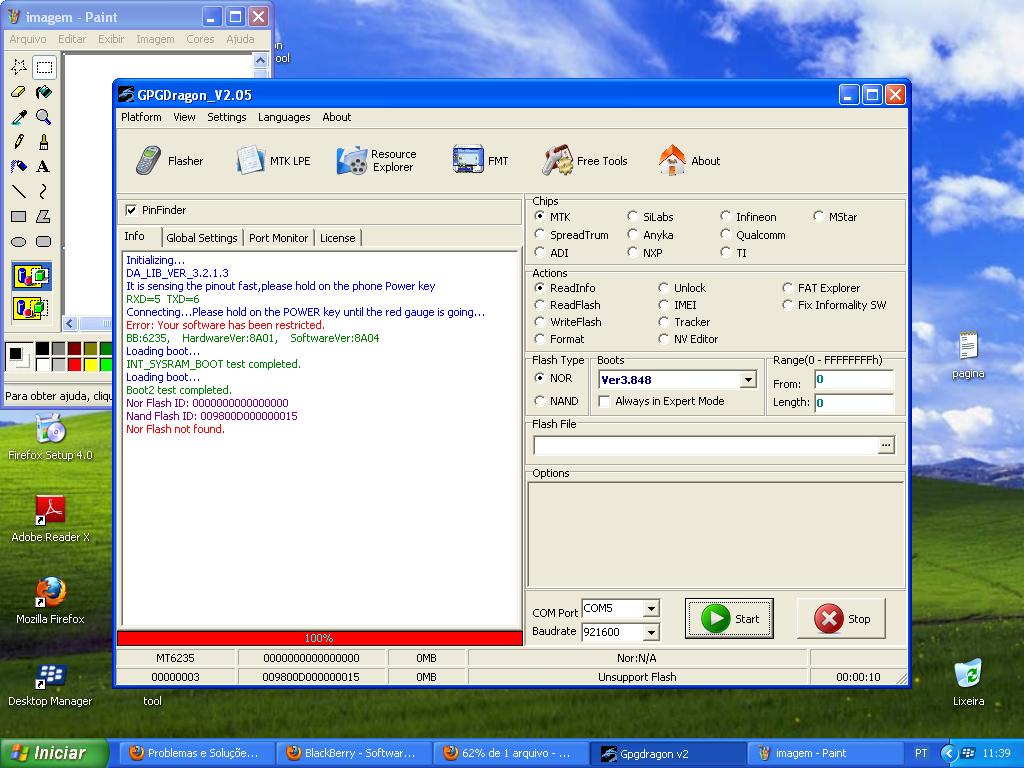Open the View menu
The height and width of the screenshot is (768, 1024).
184,117
